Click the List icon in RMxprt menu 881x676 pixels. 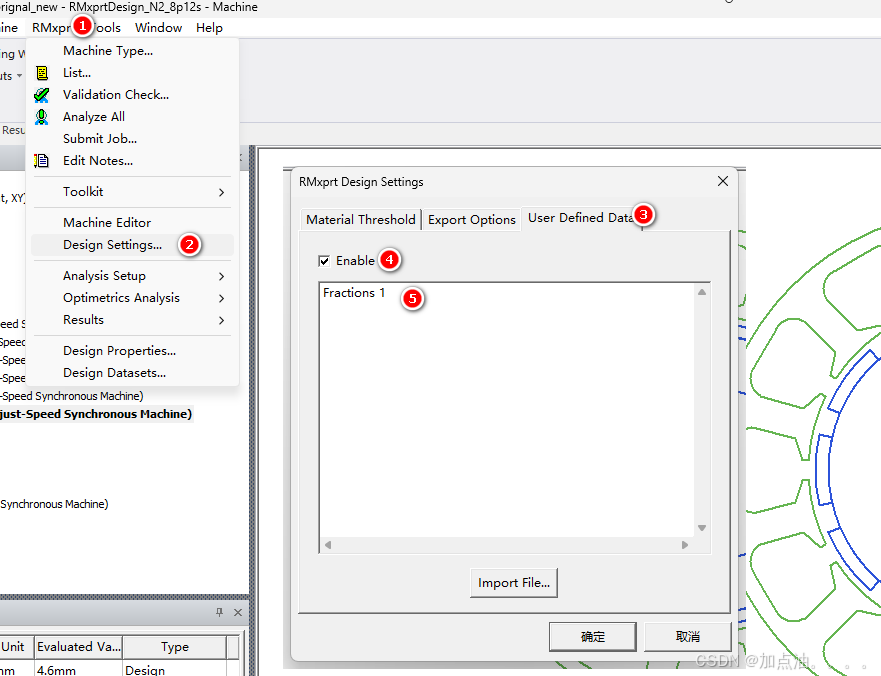tap(42, 72)
